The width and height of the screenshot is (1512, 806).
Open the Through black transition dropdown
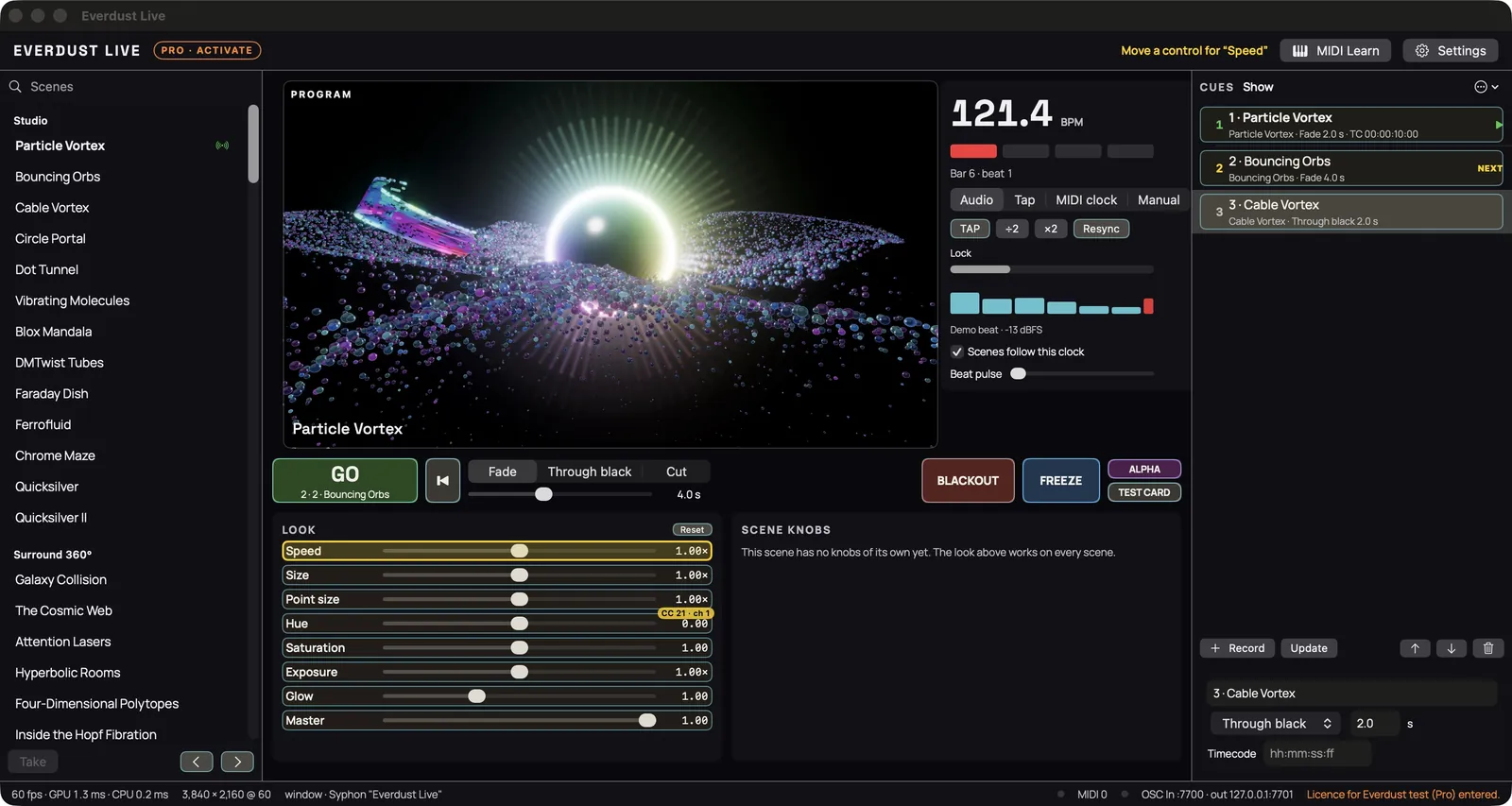[1276, 724]
